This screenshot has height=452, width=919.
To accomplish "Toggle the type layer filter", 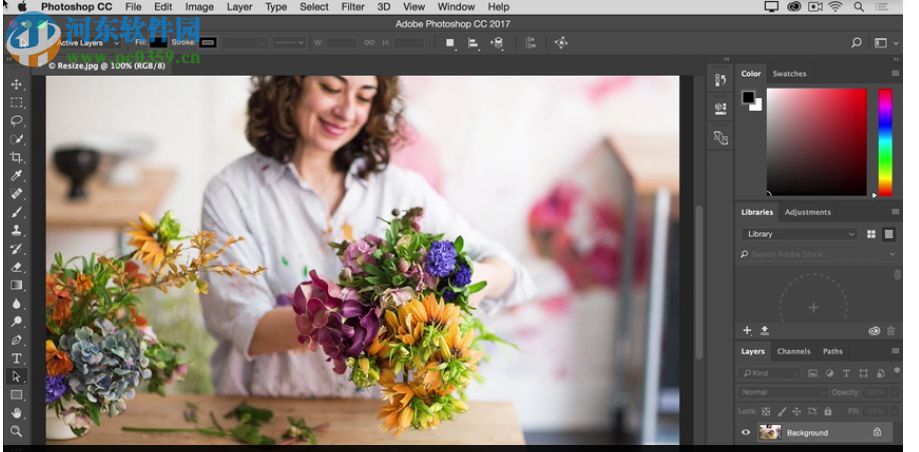I will pos(846,373).
